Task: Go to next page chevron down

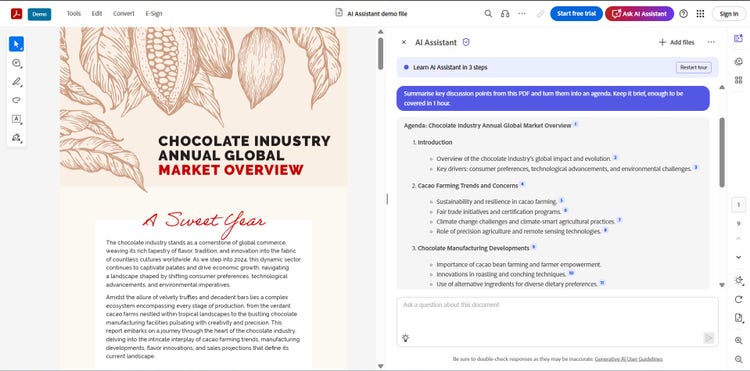Action: coord(739,257)
